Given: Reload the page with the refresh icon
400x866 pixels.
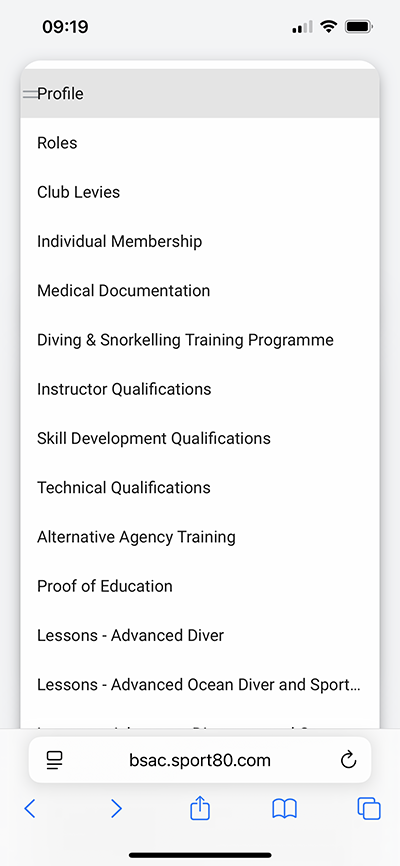Looking at the screenshot, I should (x=348, y=761).
